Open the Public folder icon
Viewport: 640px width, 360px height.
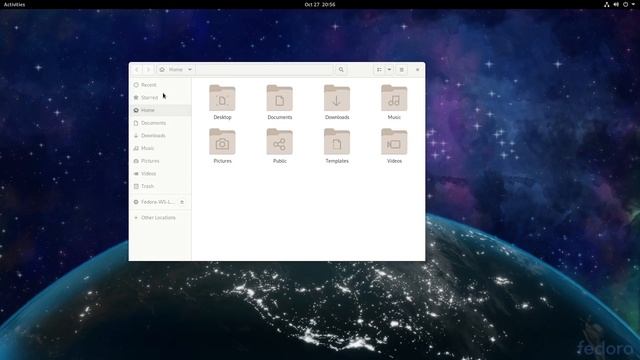[280, 142]
